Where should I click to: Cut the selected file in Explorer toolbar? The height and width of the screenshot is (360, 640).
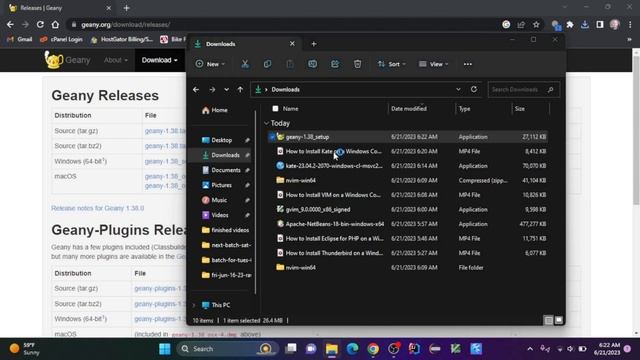click(x=245, y=64)
